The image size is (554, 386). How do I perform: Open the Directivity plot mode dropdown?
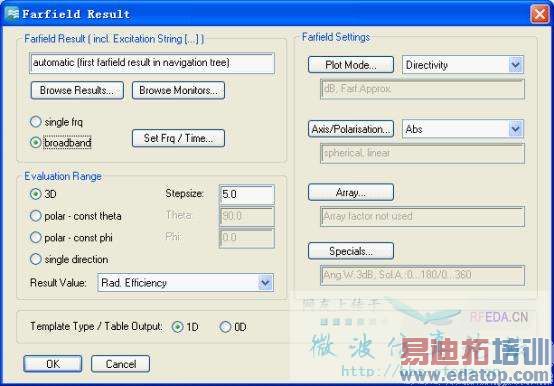pos(515,65)
